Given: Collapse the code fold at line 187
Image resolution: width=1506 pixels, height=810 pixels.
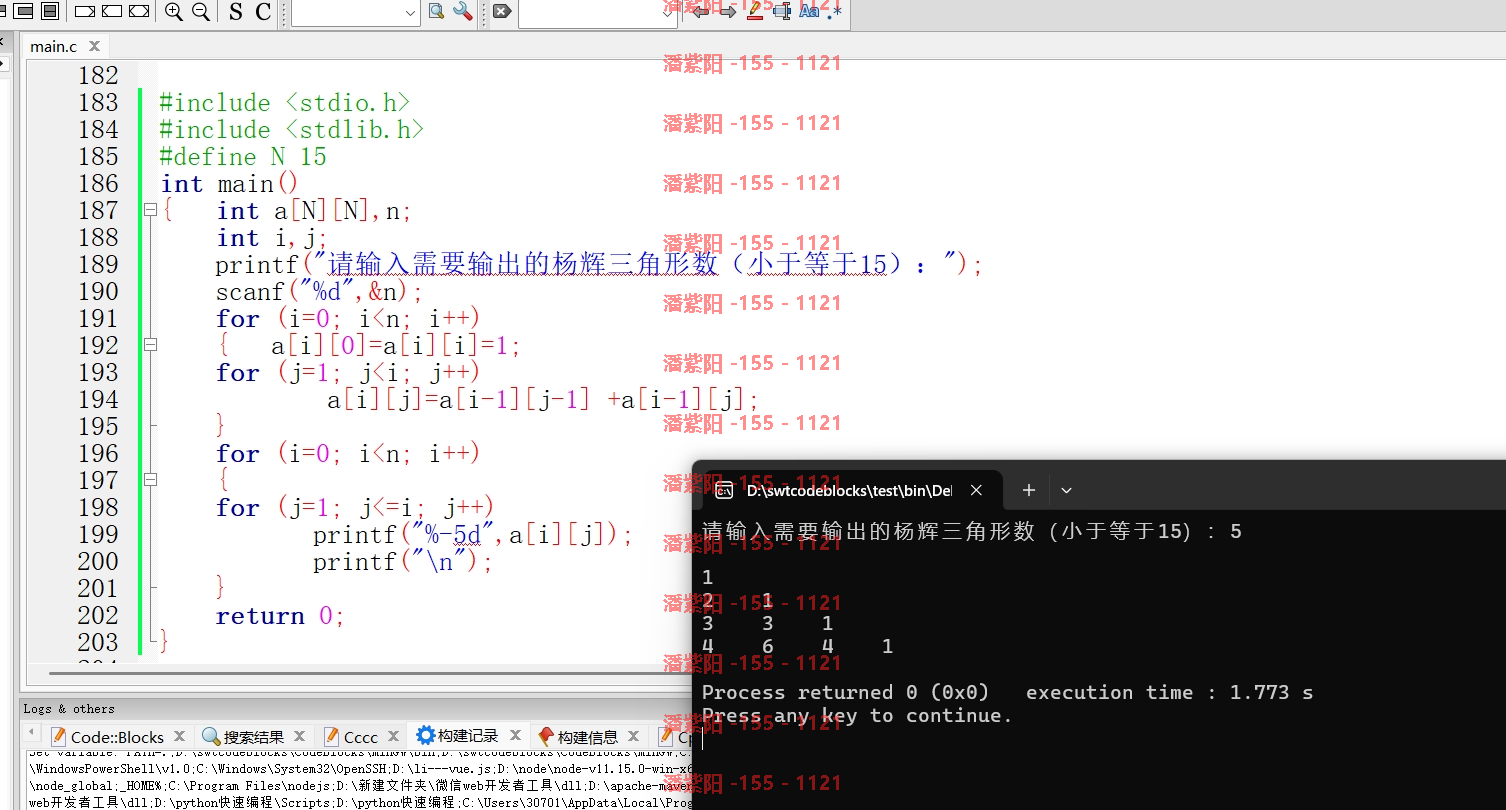Looking at the screenshot, I should pyautogui.click(x=150, y=210).
